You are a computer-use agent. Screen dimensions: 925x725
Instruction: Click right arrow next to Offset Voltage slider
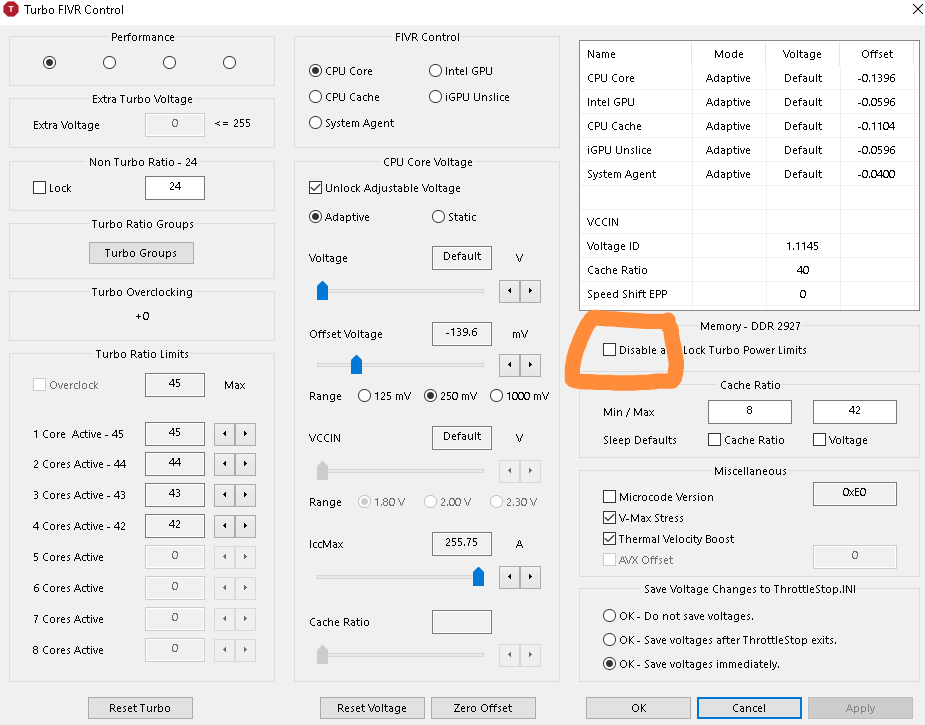530,365
